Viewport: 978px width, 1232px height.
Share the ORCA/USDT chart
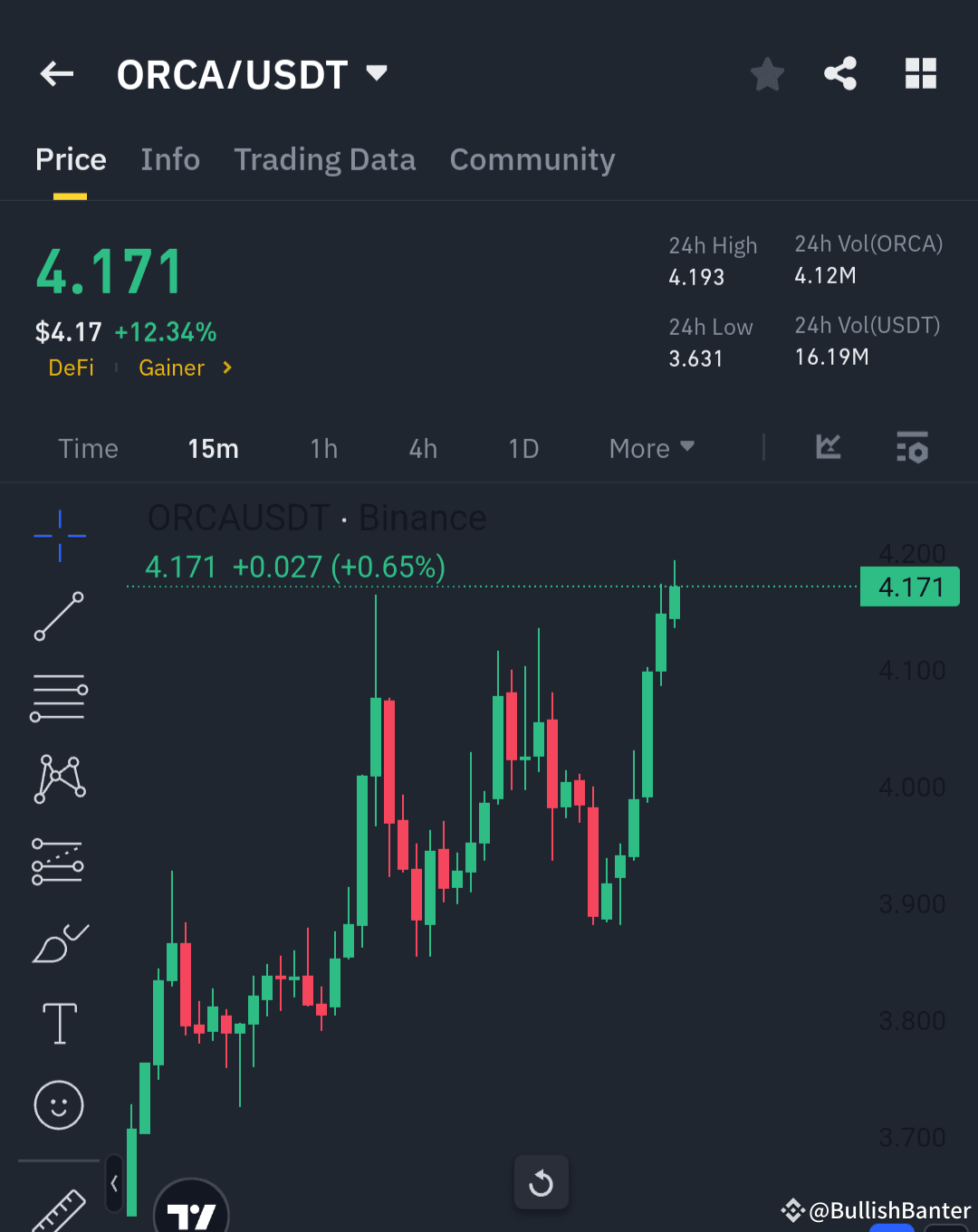pyautogui.click(x=840, y=74)
